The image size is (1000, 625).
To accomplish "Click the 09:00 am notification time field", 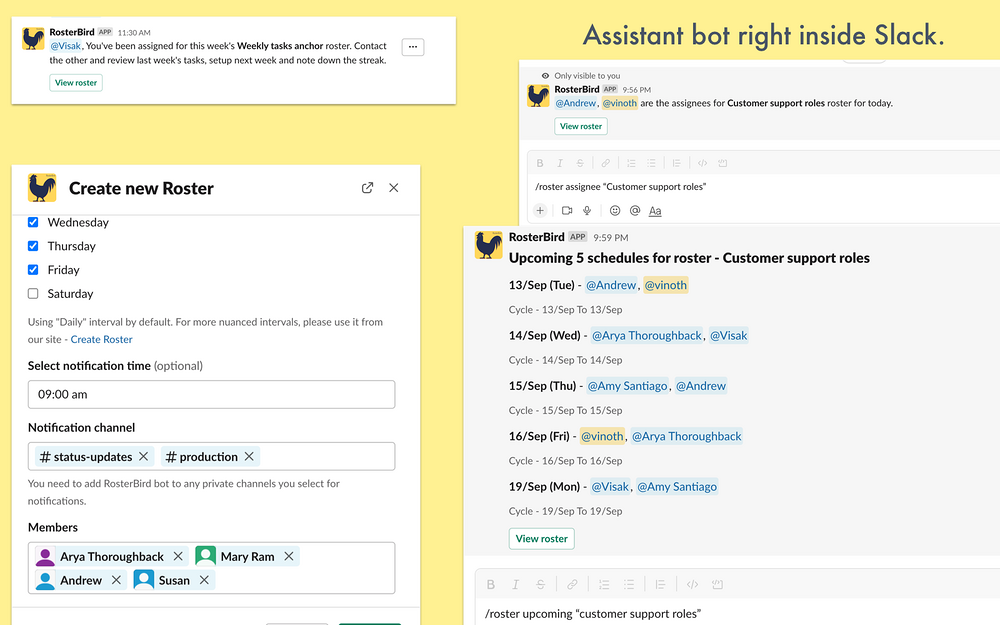I will 211,394.
